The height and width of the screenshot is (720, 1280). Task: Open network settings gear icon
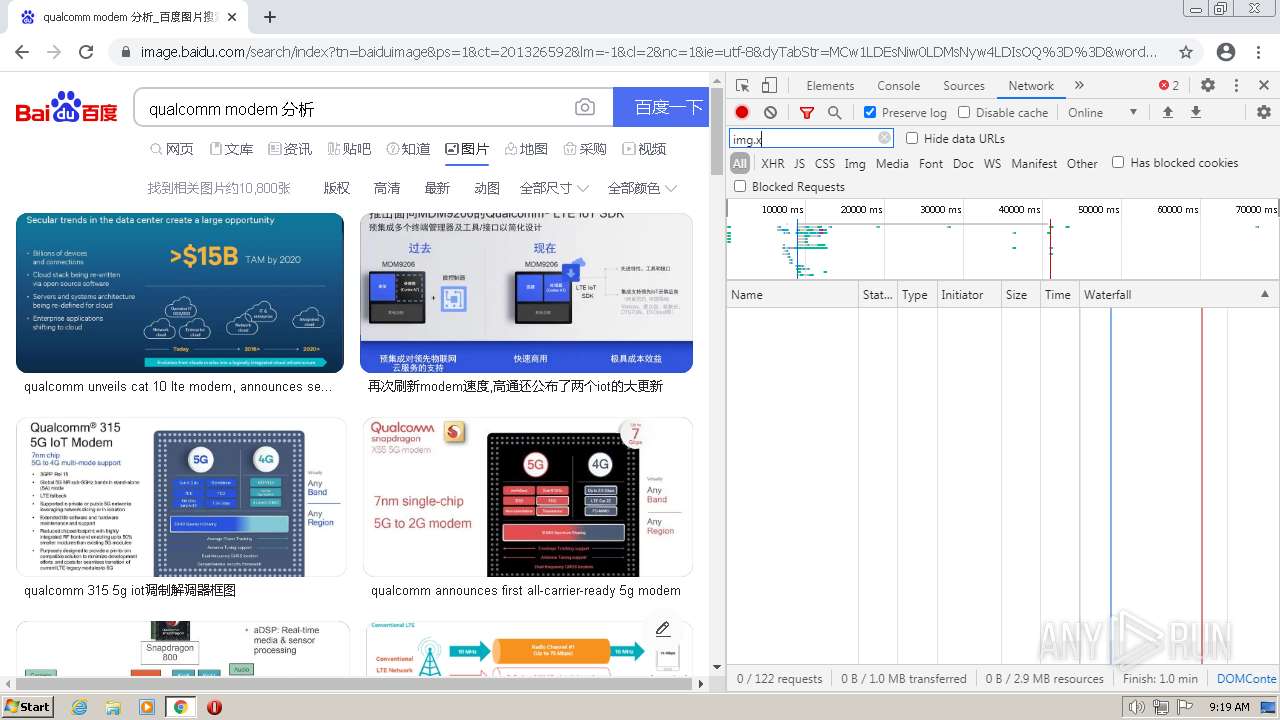[x=1263, y=113]
